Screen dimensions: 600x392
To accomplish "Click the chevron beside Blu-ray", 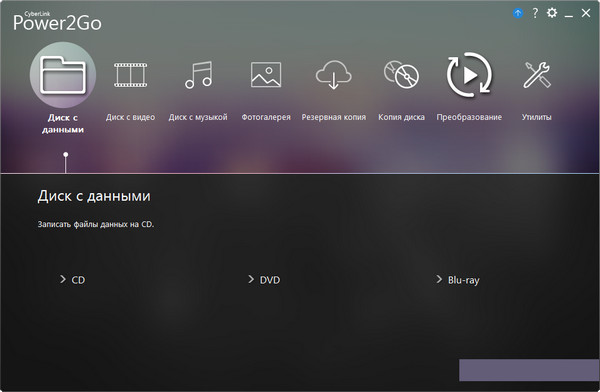I will coord(439,279).
